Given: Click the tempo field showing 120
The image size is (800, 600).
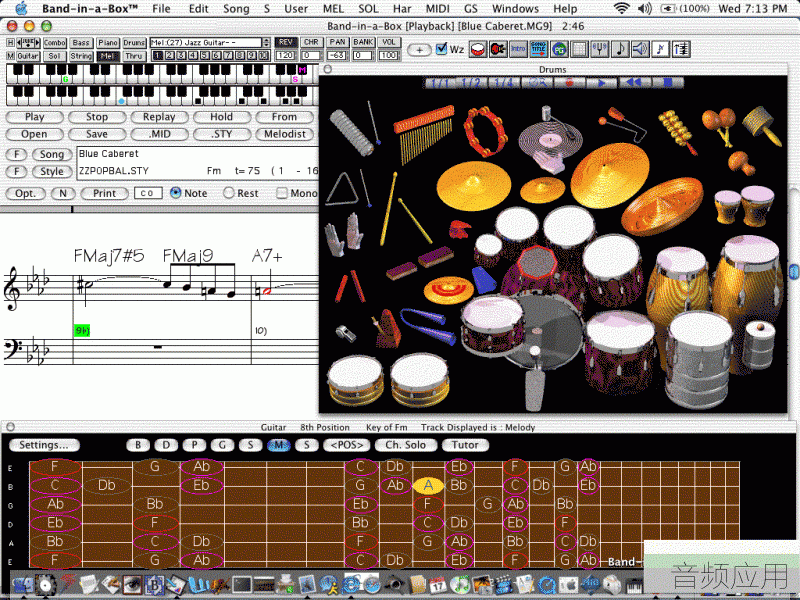Looking at the screenshot, I should pos(286,55).
